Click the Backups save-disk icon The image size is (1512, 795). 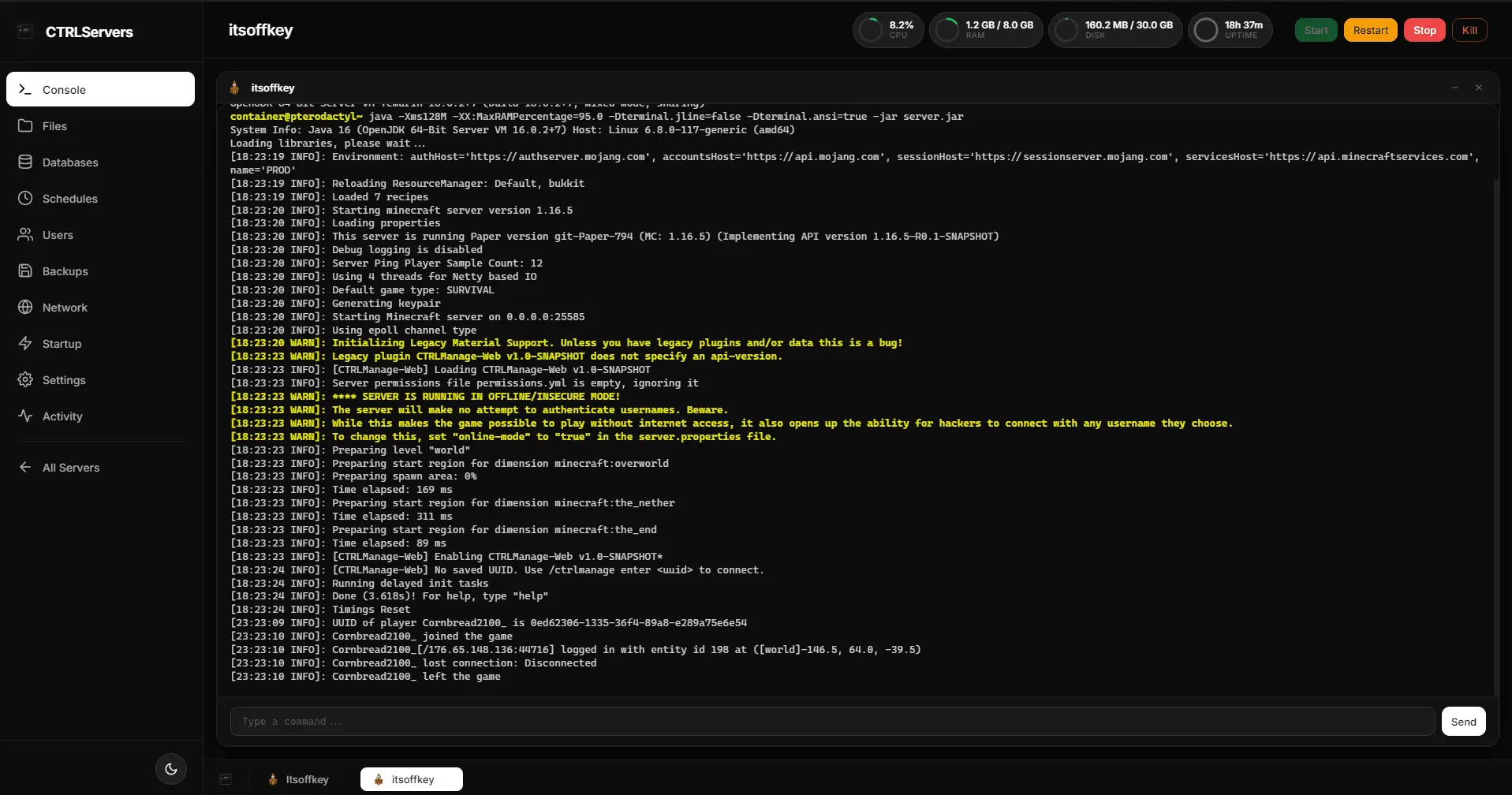[25, 271]
